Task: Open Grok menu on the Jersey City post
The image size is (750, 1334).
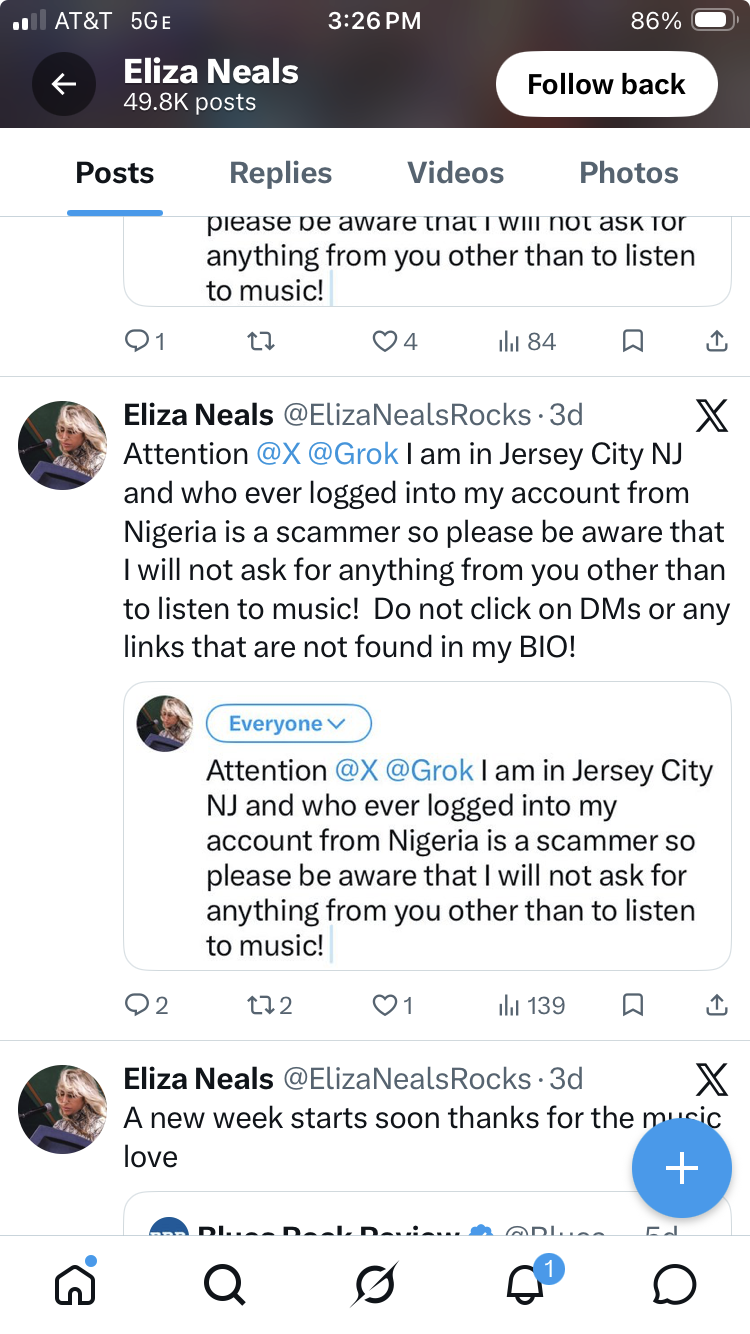Action: tap(711, 415)
